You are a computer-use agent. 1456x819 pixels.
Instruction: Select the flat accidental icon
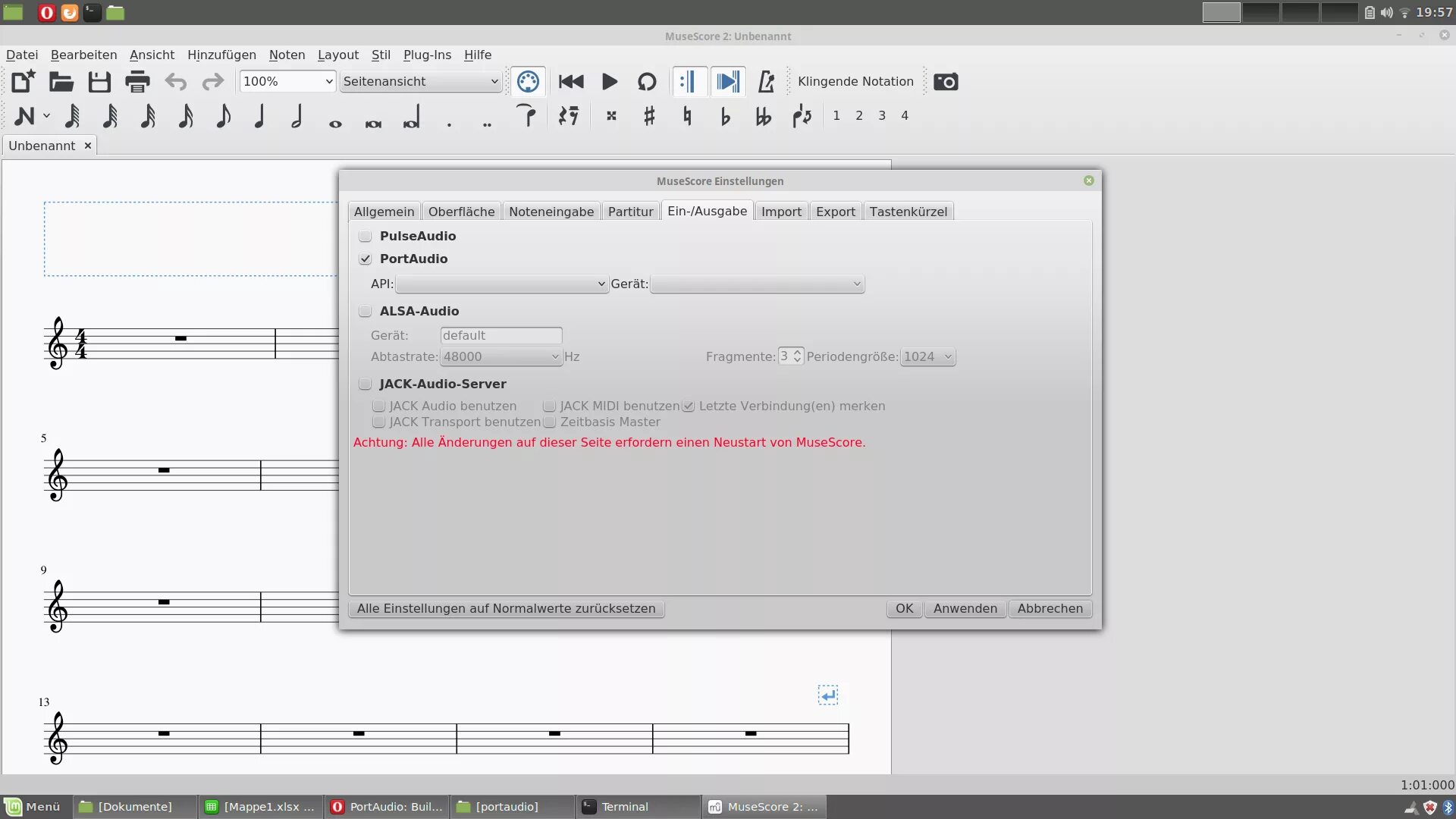(x=725, y=116)
